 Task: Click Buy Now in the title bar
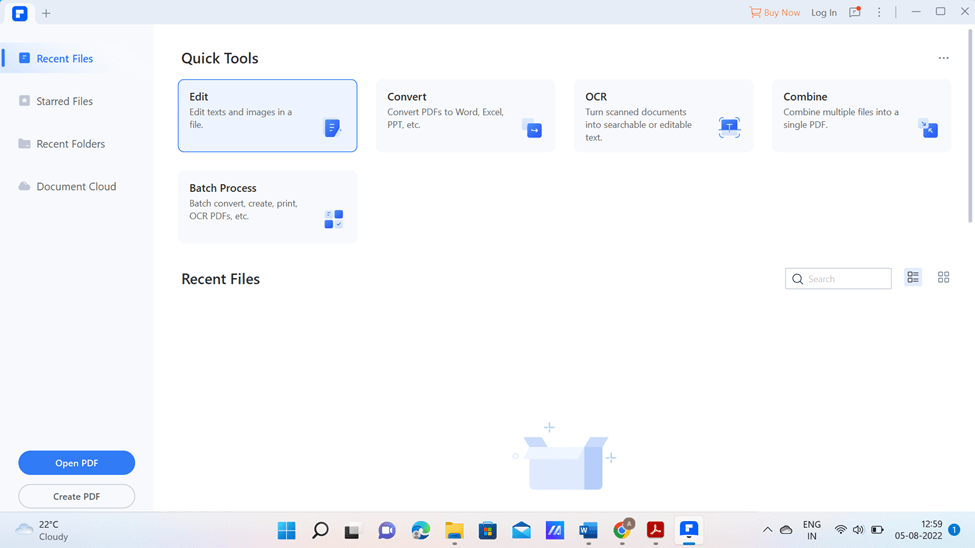(x=774, y=12)
